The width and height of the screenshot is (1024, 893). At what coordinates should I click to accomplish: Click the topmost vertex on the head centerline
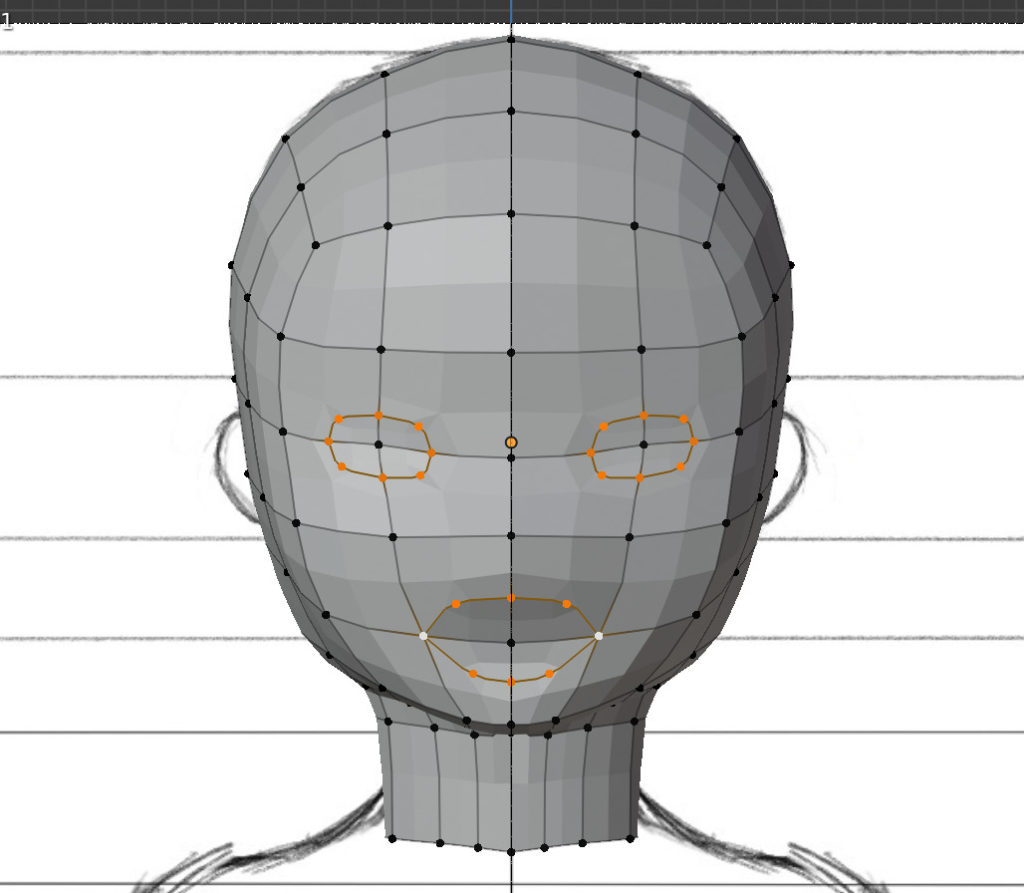pyautogui.click(x=511, y=39)
